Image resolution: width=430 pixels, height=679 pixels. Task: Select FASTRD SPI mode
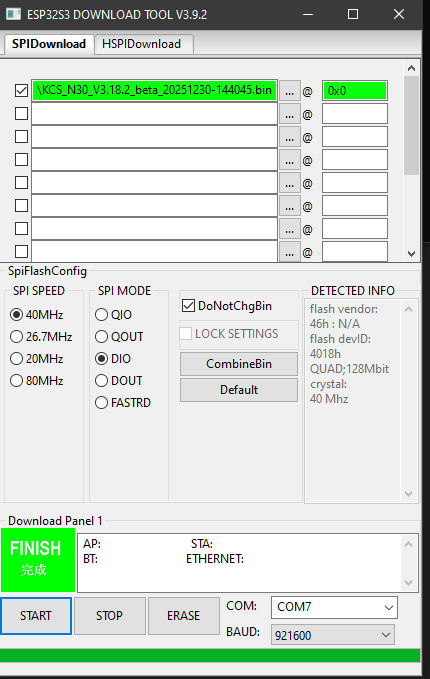coord(123,403)
